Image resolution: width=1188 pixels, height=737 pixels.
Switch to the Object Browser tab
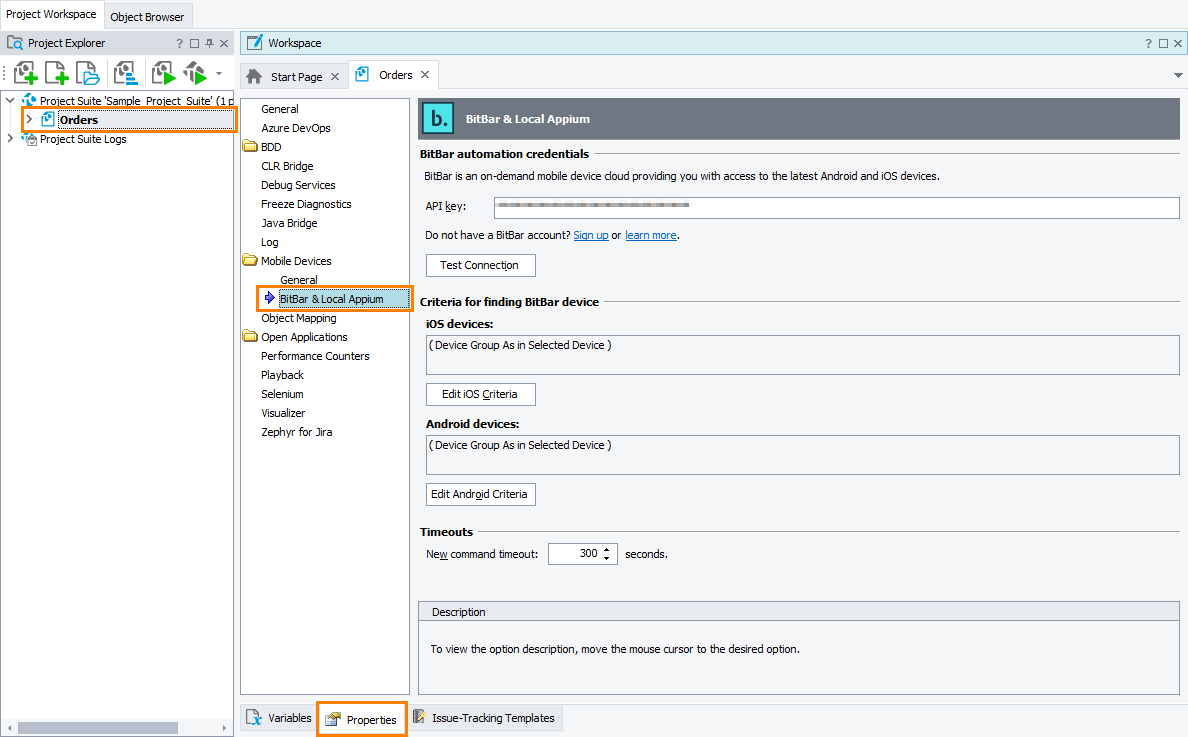click(x=147, y=17)
